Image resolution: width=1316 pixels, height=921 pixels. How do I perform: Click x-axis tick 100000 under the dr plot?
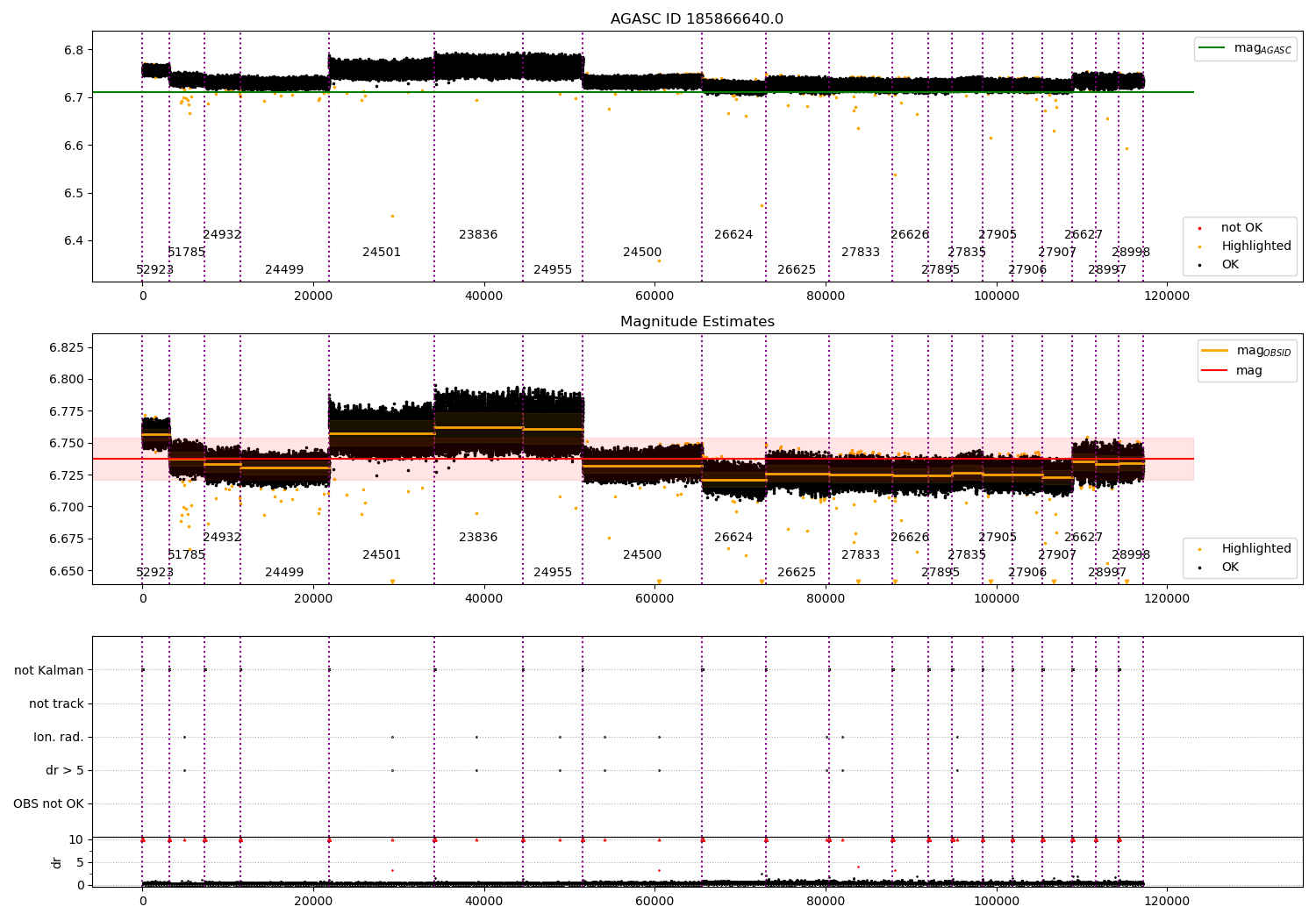pyautogui.click(x=996, y=901)
